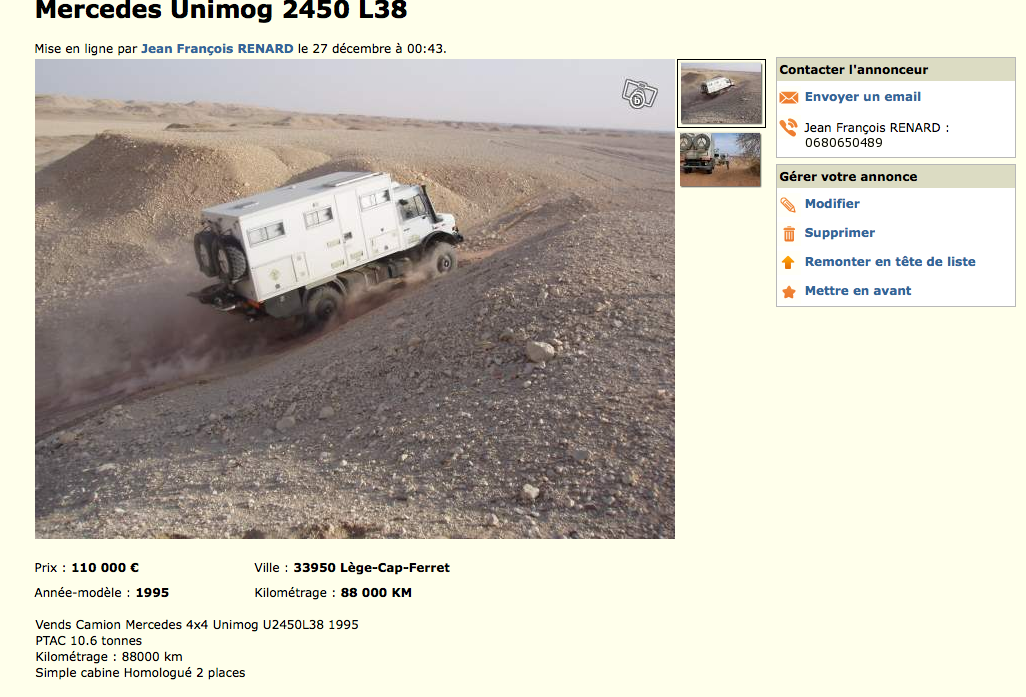Click the phone number 0680650489
The width and height of the screenshot is (1026, 697).
[843, 143]
